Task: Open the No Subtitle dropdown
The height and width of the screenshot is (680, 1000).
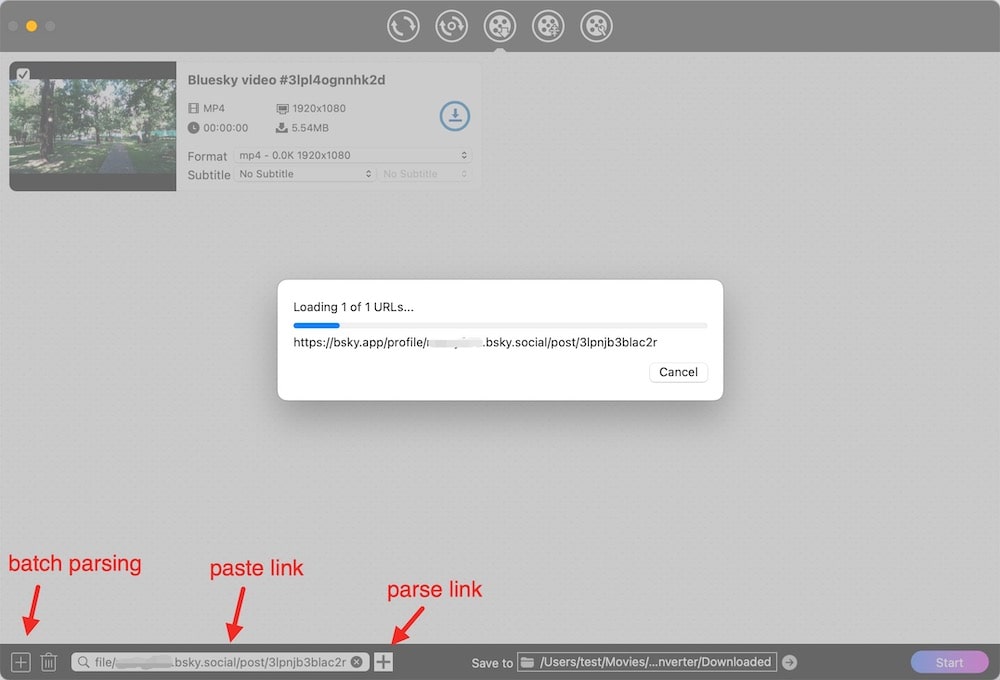Action: click(304, 174)
